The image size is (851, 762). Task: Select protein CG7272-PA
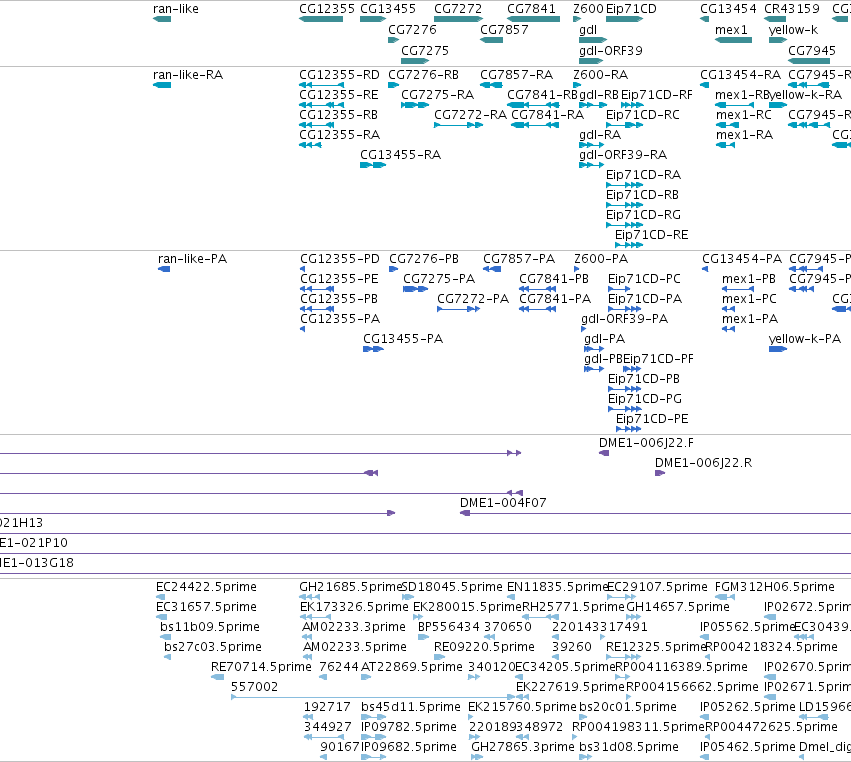473,299
